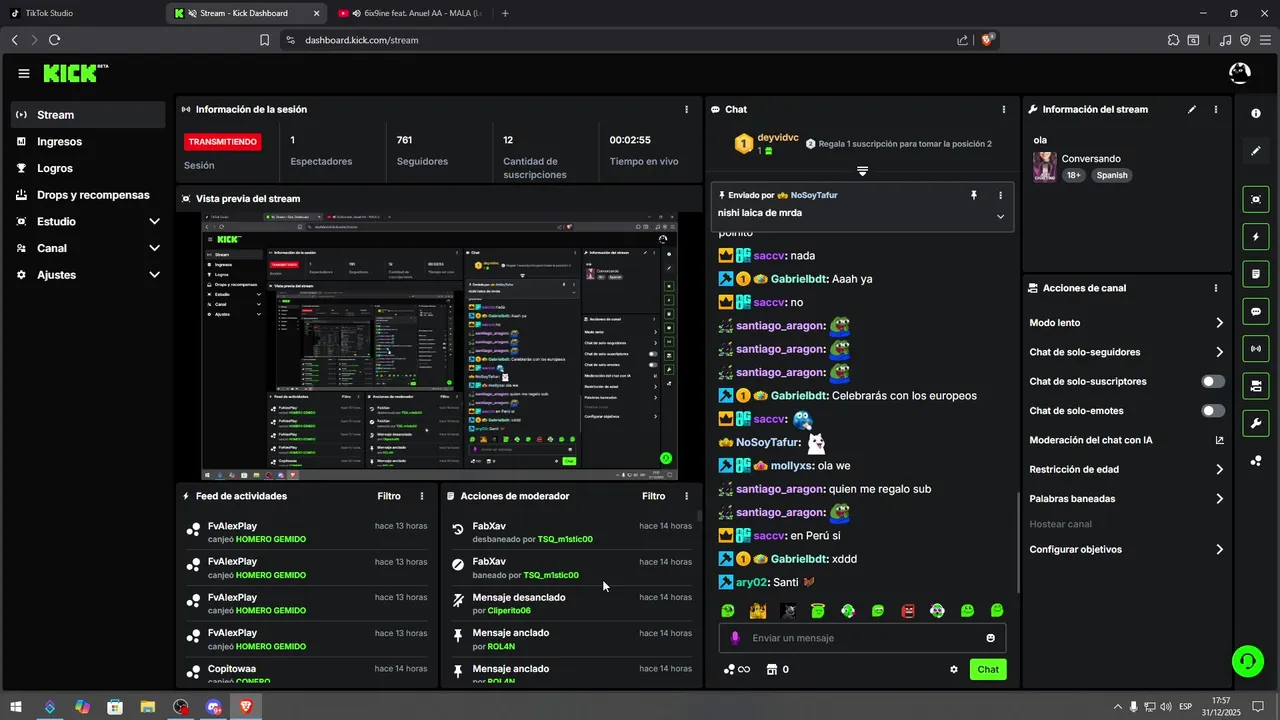Toggle the session info broadcast widget icon
This screenshot has width=1280, height=720.
click(1256, 348)
